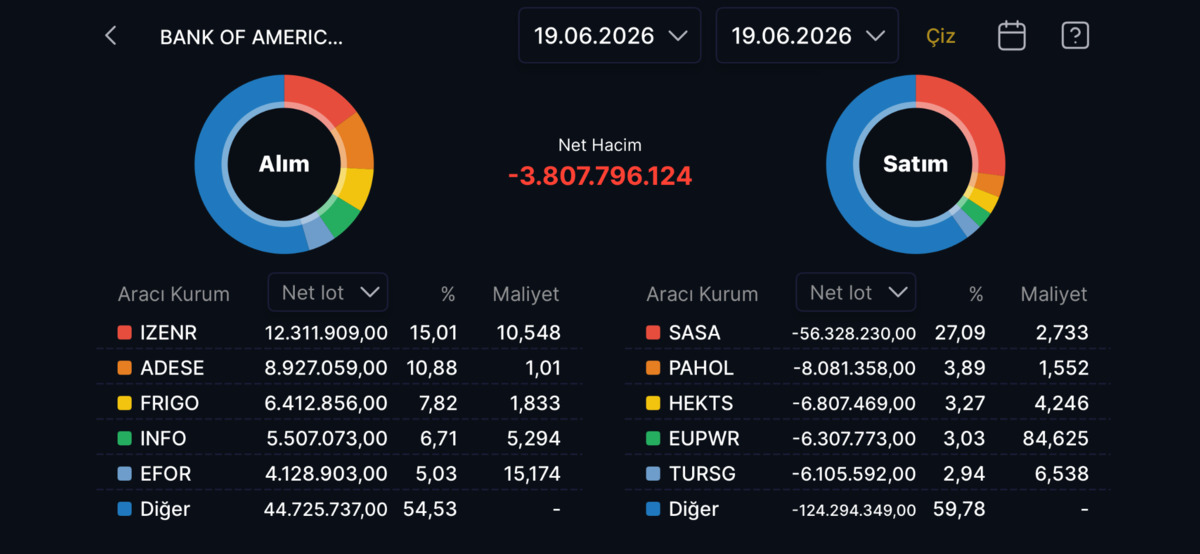
Task: Click the Satım donut chart
Action: 915,164
